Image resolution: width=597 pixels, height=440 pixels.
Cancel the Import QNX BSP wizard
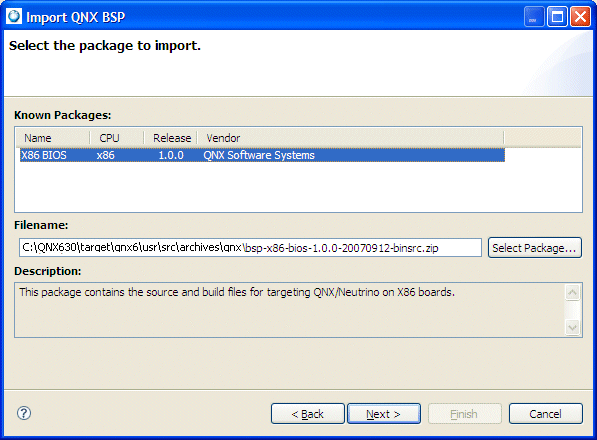[546, 413]
